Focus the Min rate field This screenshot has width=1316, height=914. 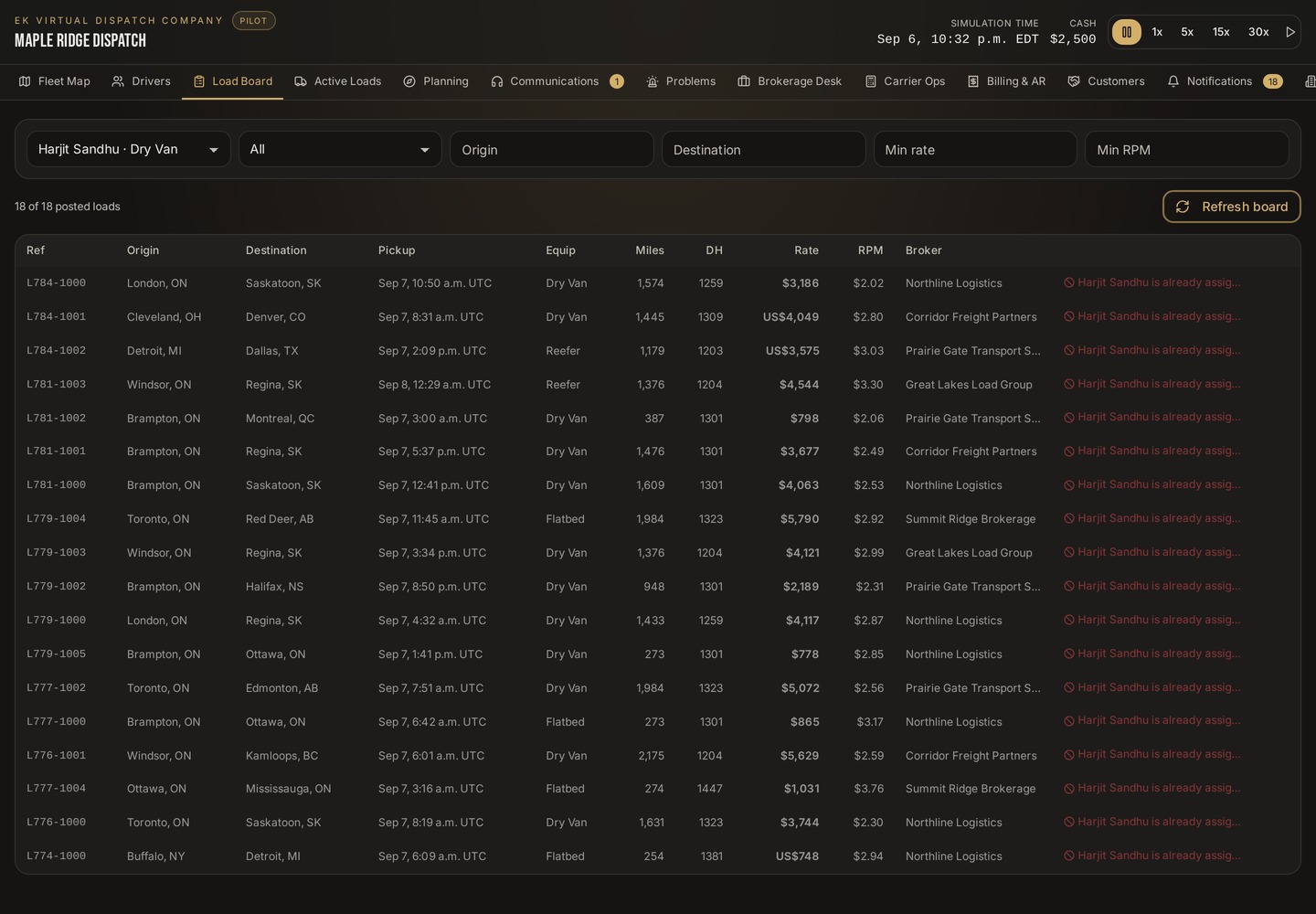pos(975,149)
